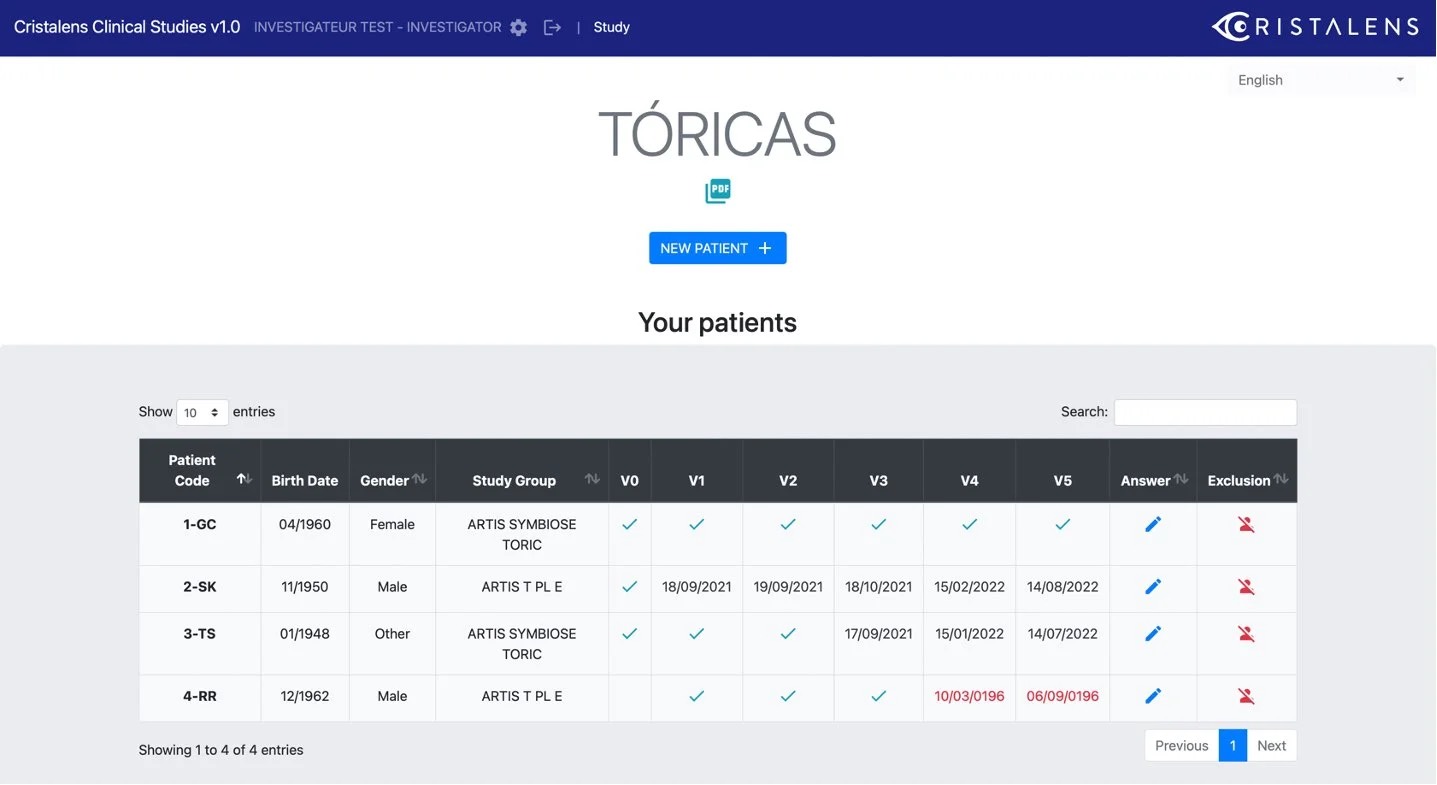The height and width of the screenshot is (785, 1437).
Task: Exclude patient 3-TS using the red icon
Action: coord(1246,634)
